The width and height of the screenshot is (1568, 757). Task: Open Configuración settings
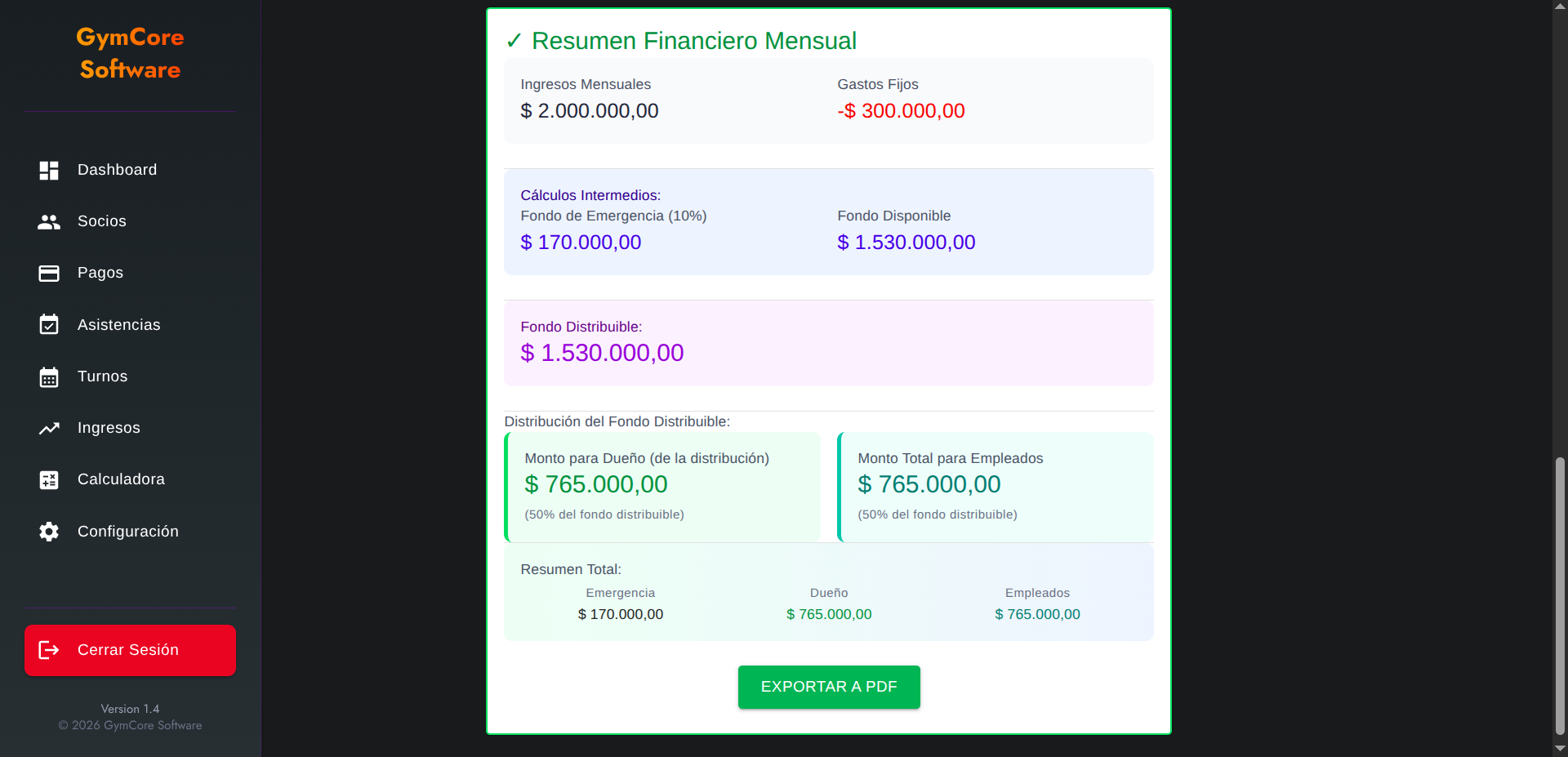[x=130, y=532]
